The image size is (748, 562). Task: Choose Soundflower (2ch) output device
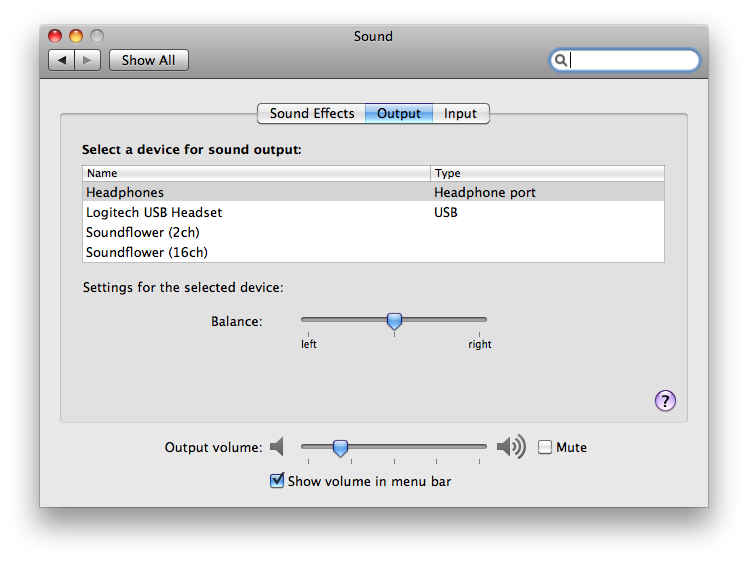coord(373,232)
